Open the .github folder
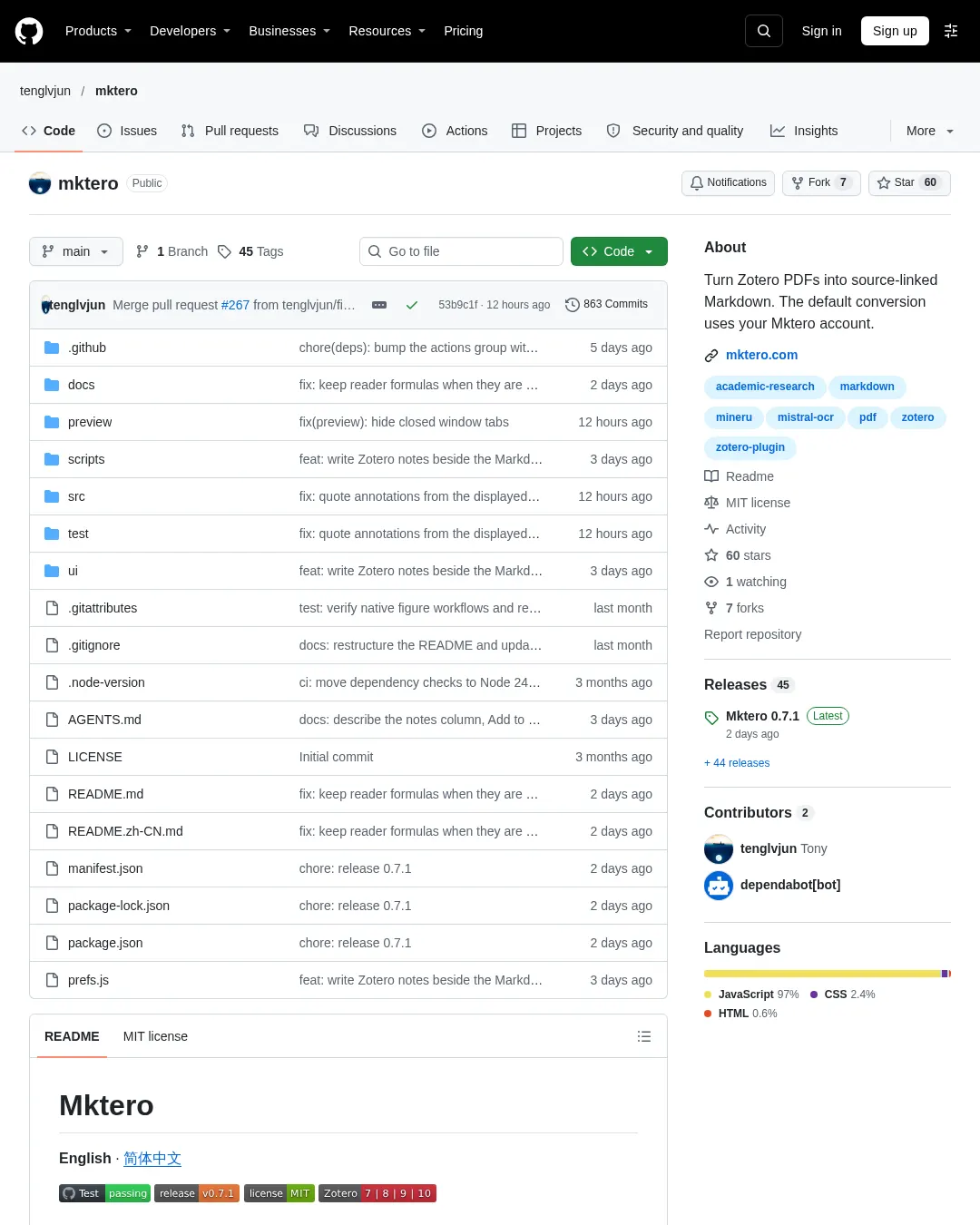The height and width of the screenshot is (1225, 980). (87, 348)
